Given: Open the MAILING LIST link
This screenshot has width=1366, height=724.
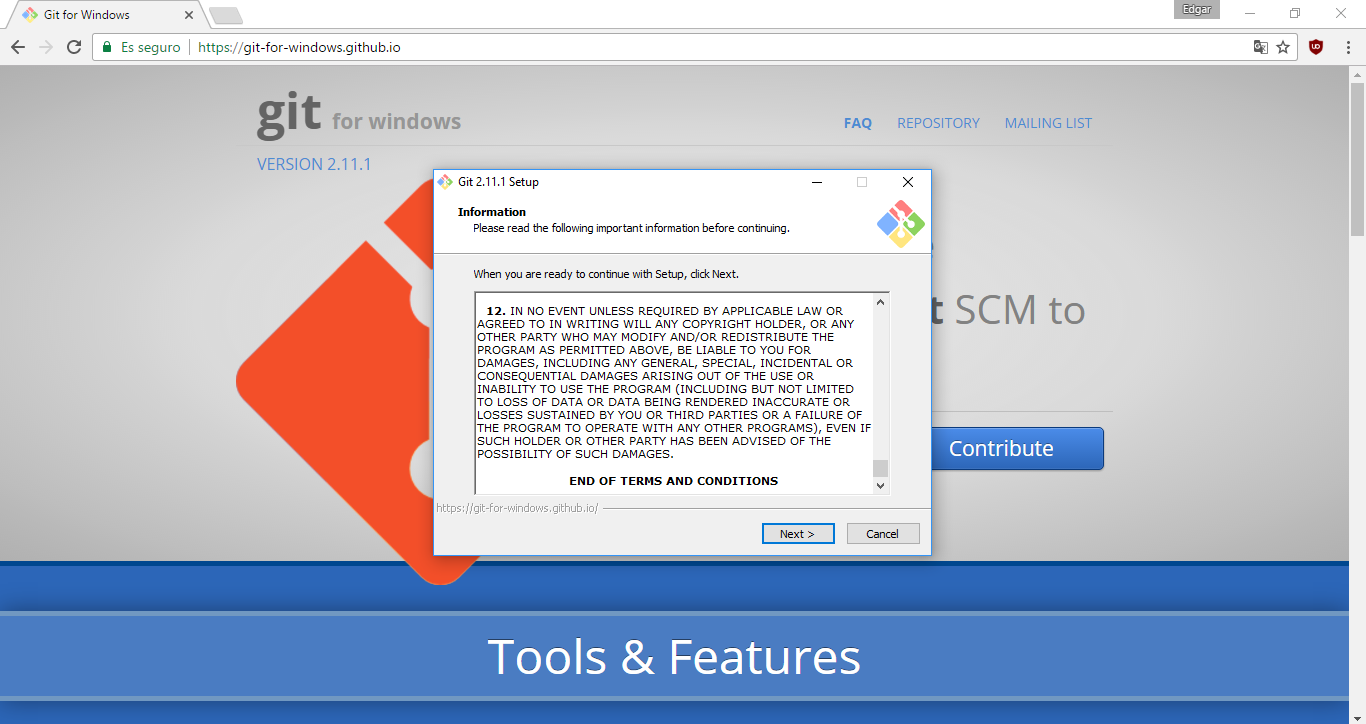Looking at the screenshot, I should (1048, 123).
